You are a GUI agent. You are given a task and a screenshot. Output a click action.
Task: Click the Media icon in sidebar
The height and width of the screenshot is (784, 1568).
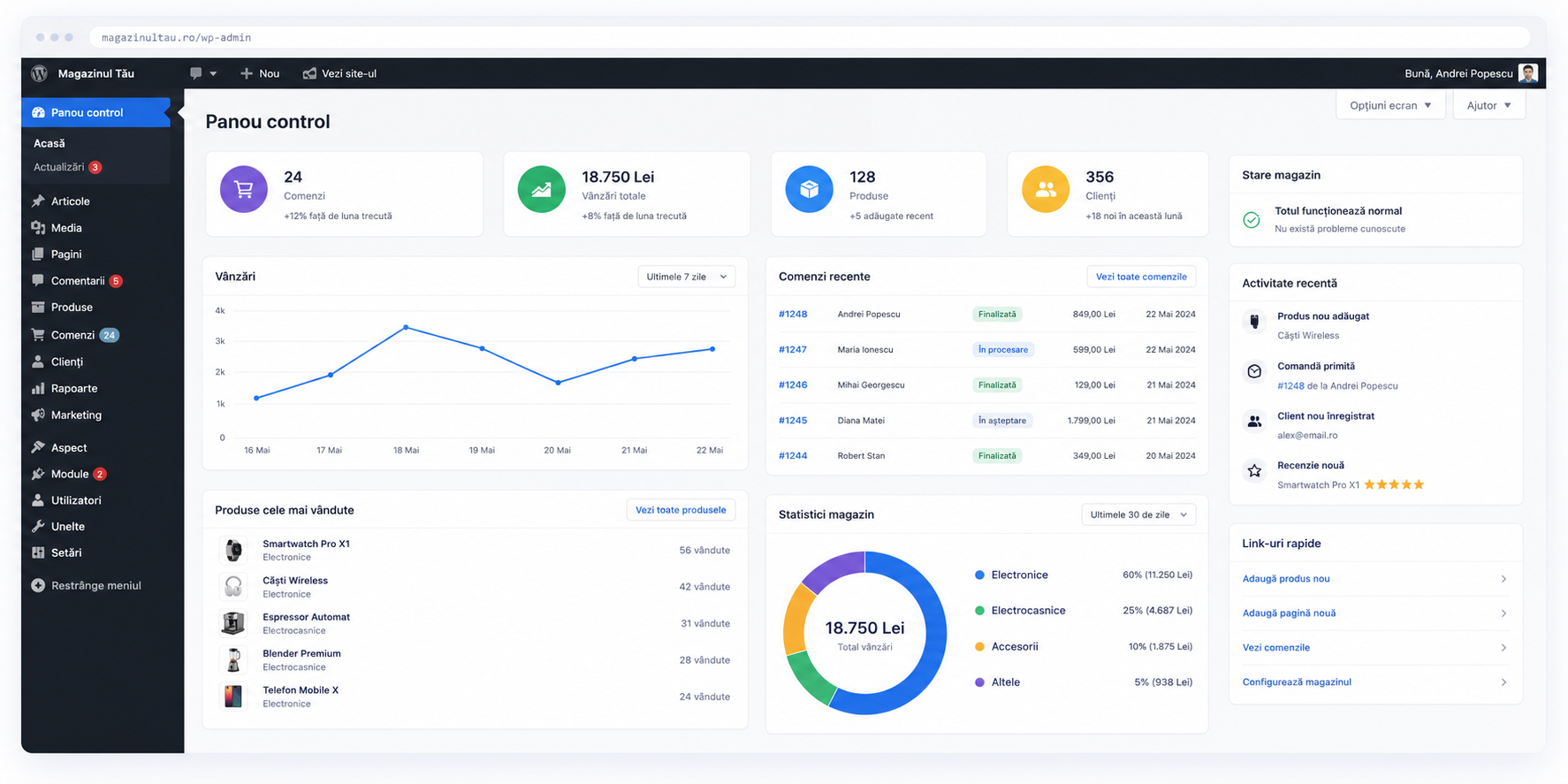click(38, 228)
